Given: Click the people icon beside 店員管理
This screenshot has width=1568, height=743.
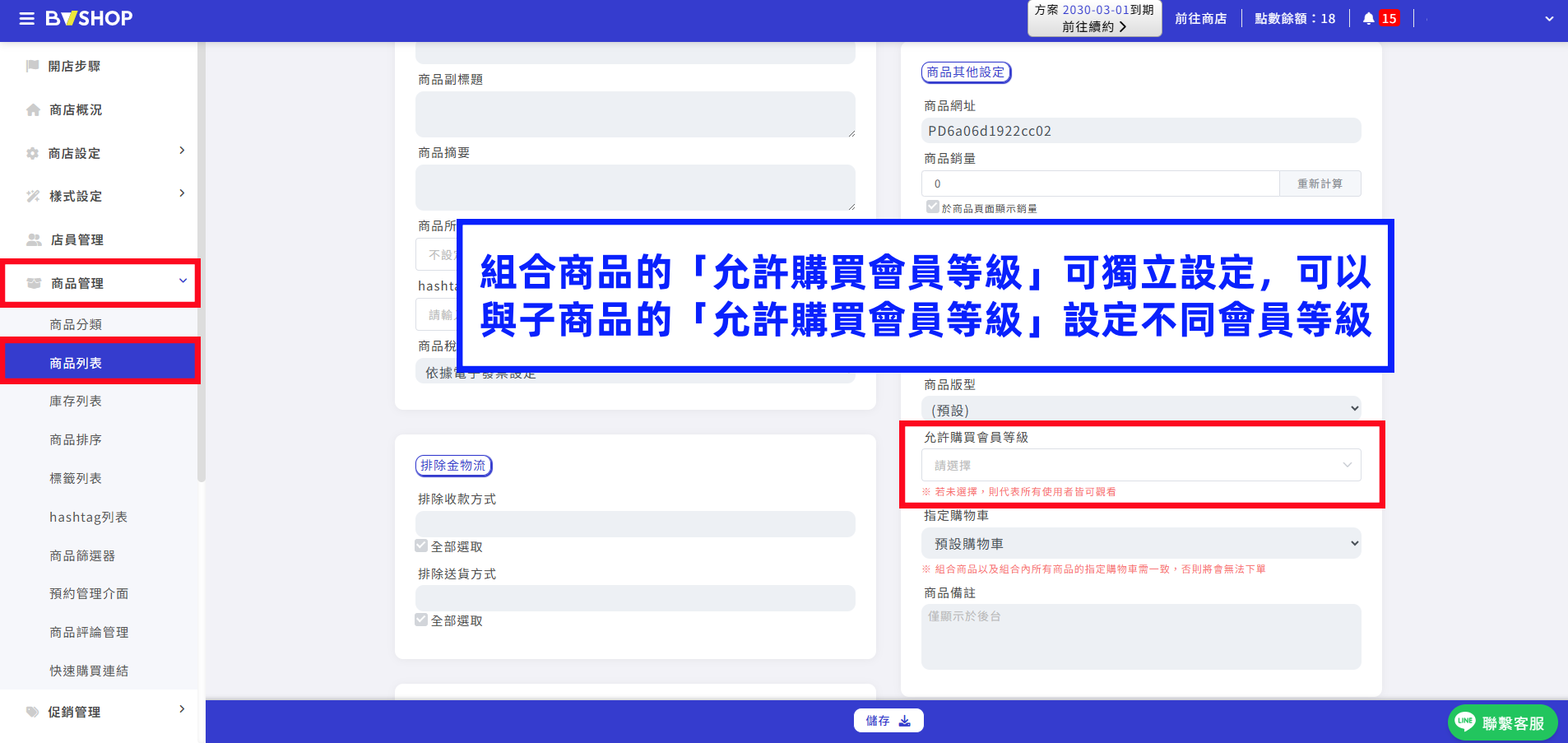Looking at the screenshot, I should tap(34, 239).
